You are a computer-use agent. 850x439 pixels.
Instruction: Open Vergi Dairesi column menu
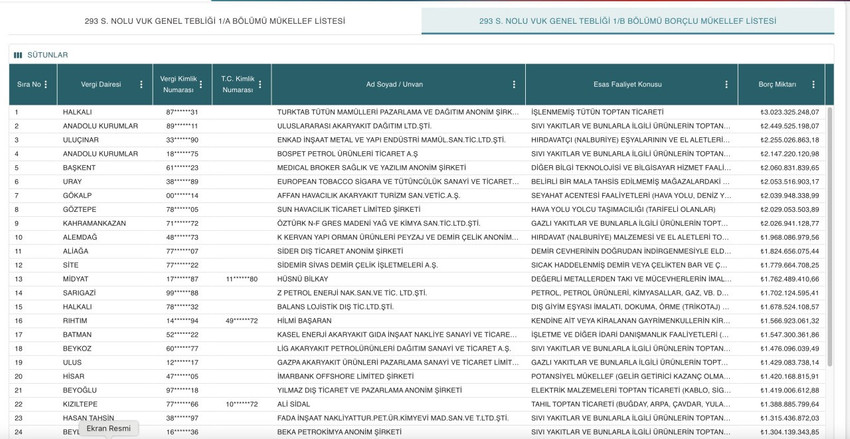[x=141, y=85]
